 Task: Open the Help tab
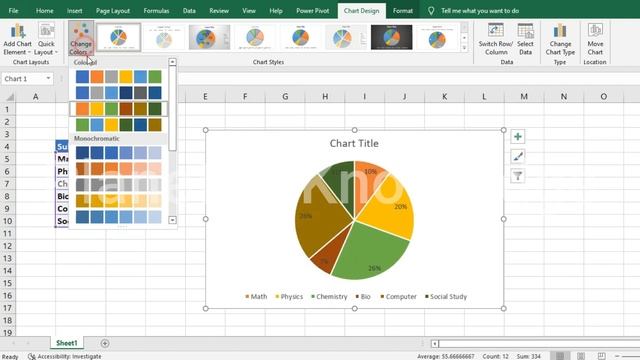(x=276, y=11)
